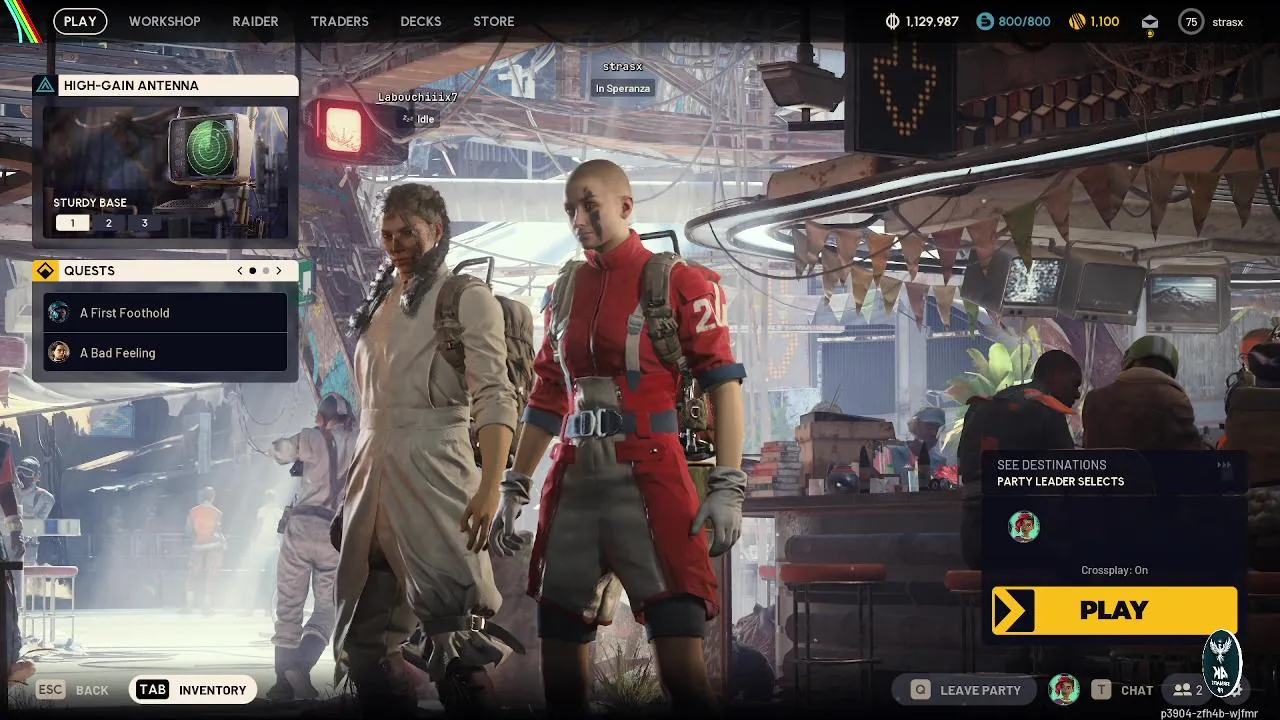This screenshot has height=720, width=1280.
Task: Select Sturdy Base step 3
Action: click(x=144, y=223)
